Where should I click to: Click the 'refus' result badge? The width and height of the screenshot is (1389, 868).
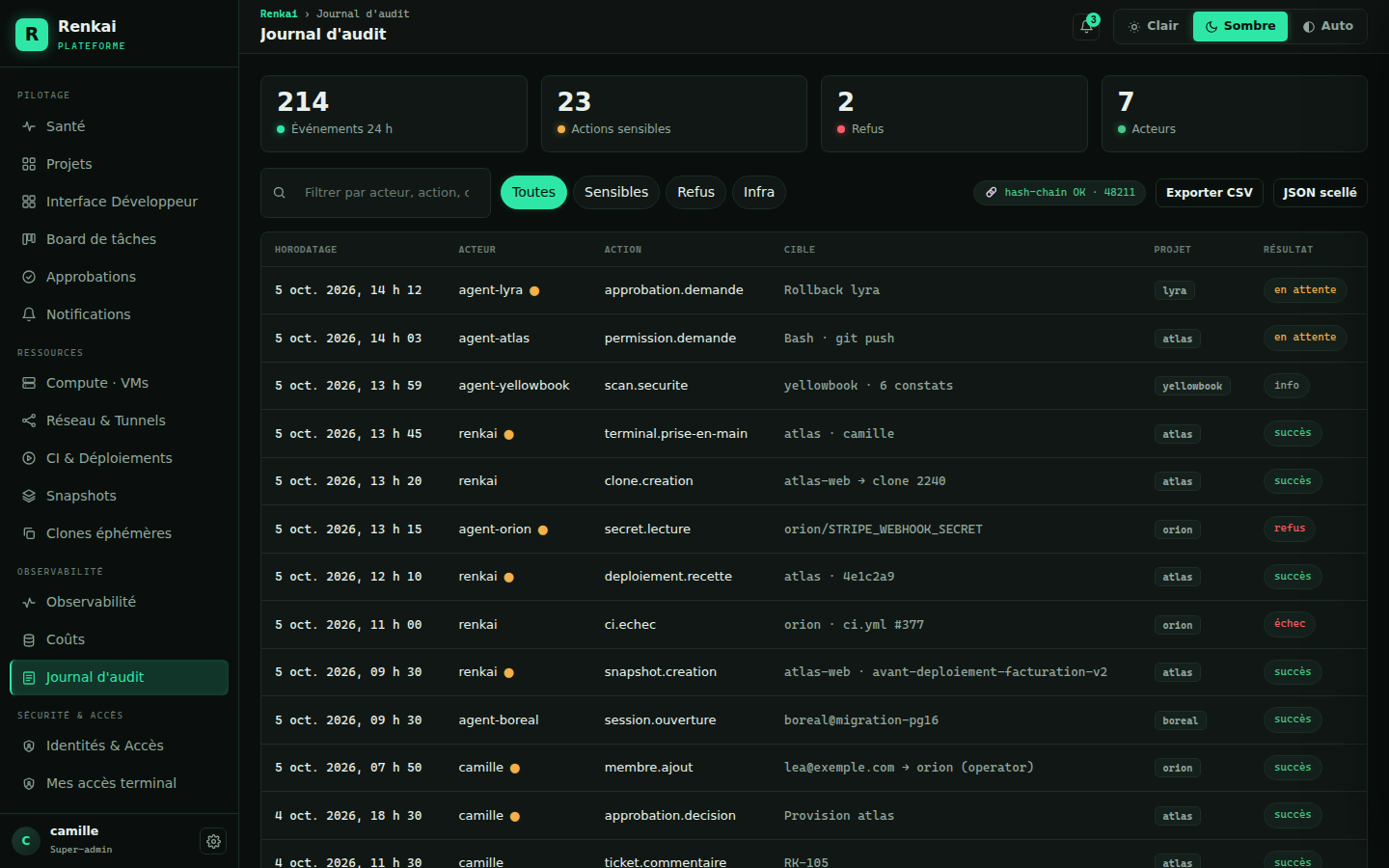pos(1290,529)
